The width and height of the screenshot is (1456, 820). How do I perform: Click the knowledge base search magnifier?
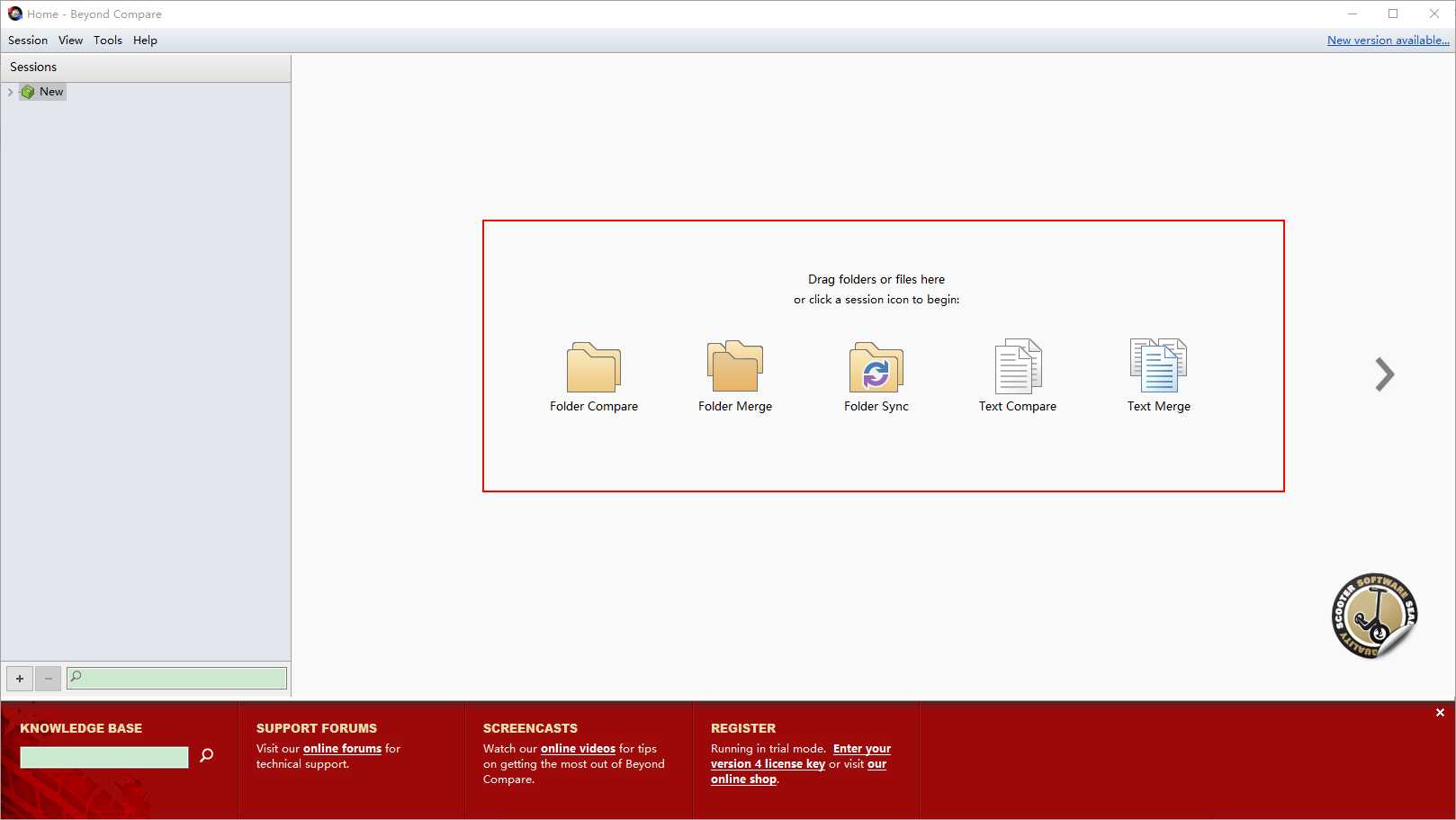[206, 755]
